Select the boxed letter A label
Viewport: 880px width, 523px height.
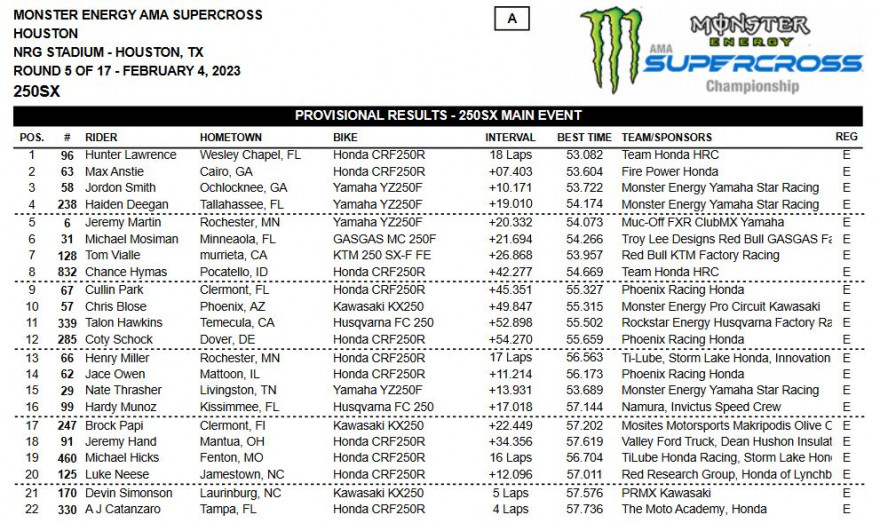(512, 19)
